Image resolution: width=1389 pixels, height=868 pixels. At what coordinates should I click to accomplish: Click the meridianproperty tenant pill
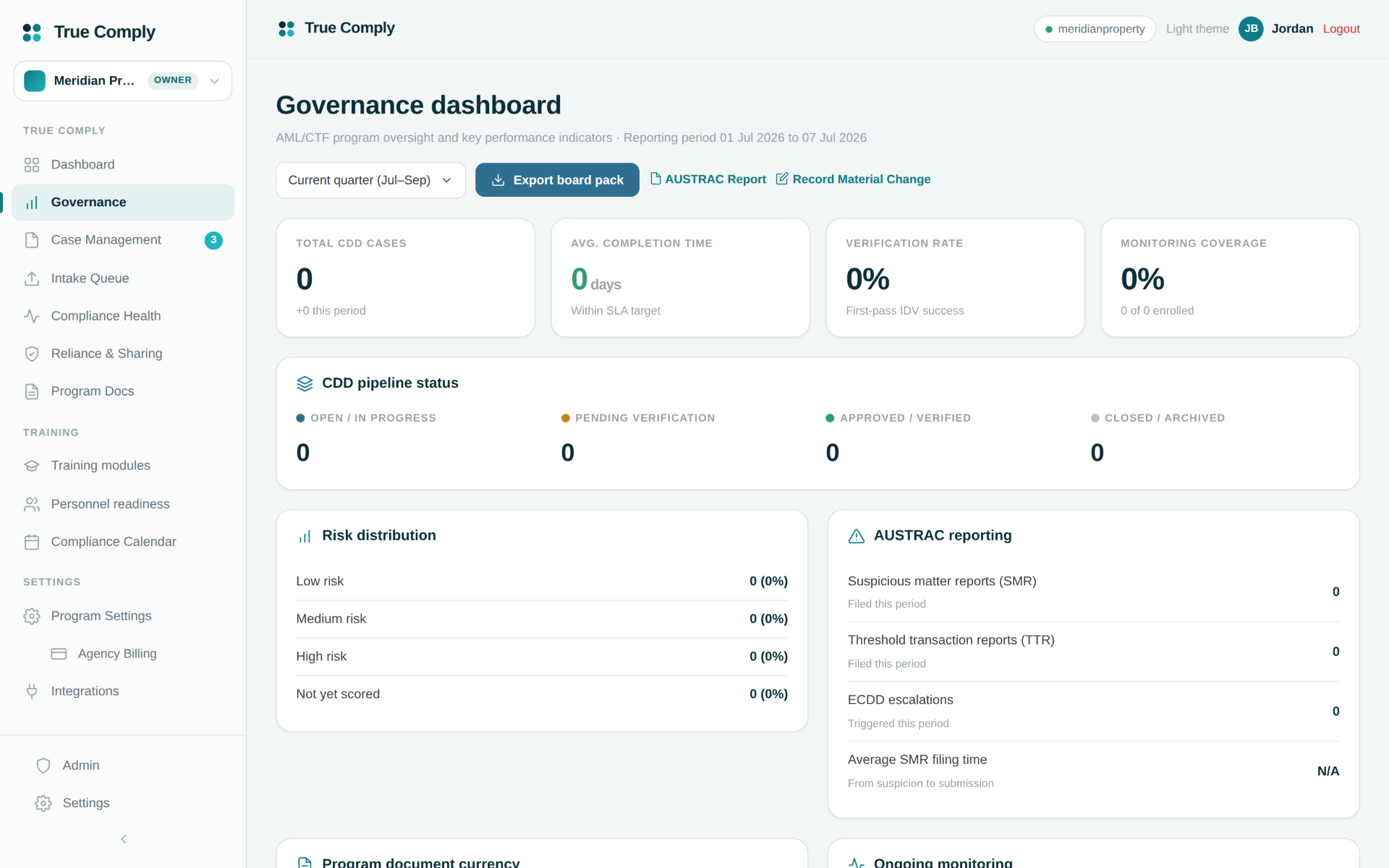[1095, 29]
